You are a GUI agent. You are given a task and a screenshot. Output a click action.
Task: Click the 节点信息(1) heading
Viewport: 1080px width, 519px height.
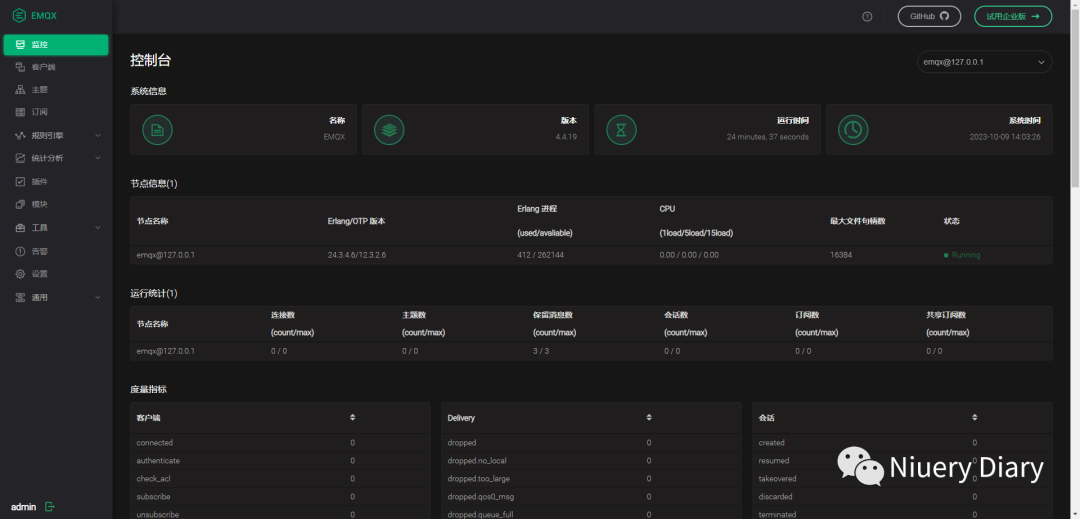(x=154, y=184)
